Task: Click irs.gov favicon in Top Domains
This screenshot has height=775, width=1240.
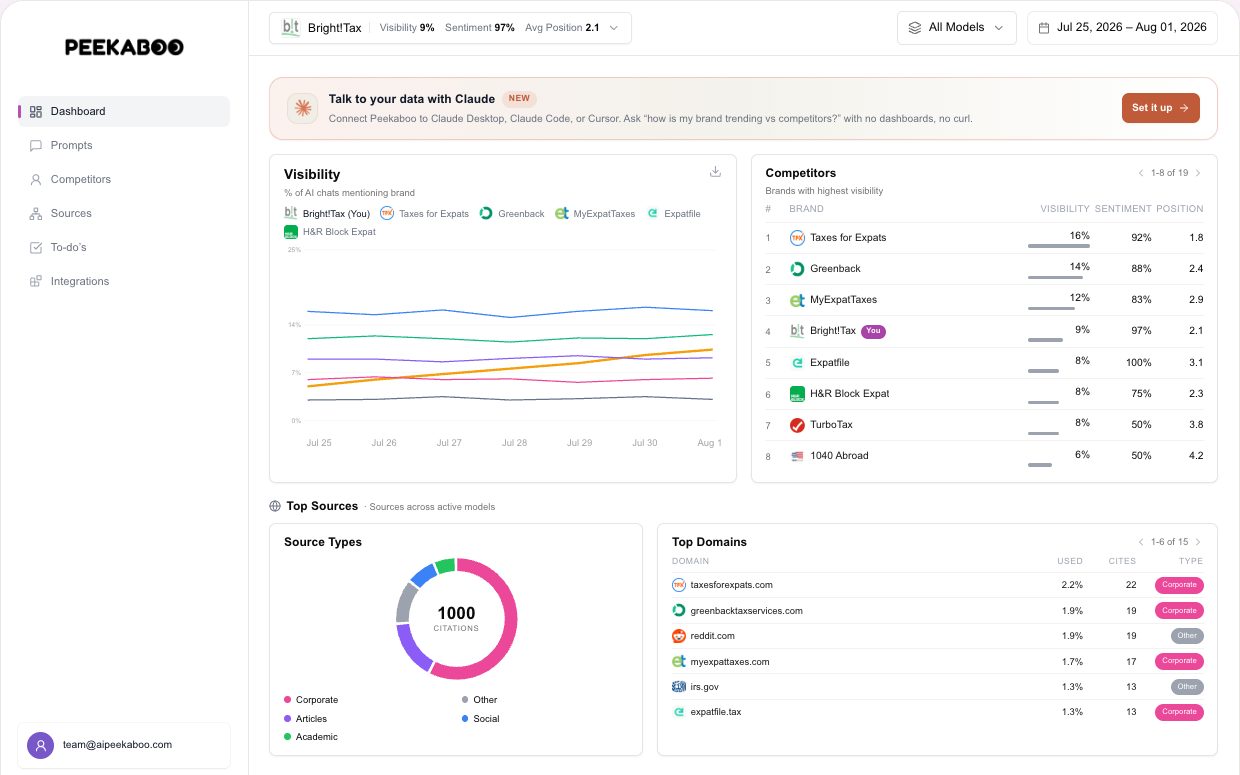Action: tap(679, 687)
